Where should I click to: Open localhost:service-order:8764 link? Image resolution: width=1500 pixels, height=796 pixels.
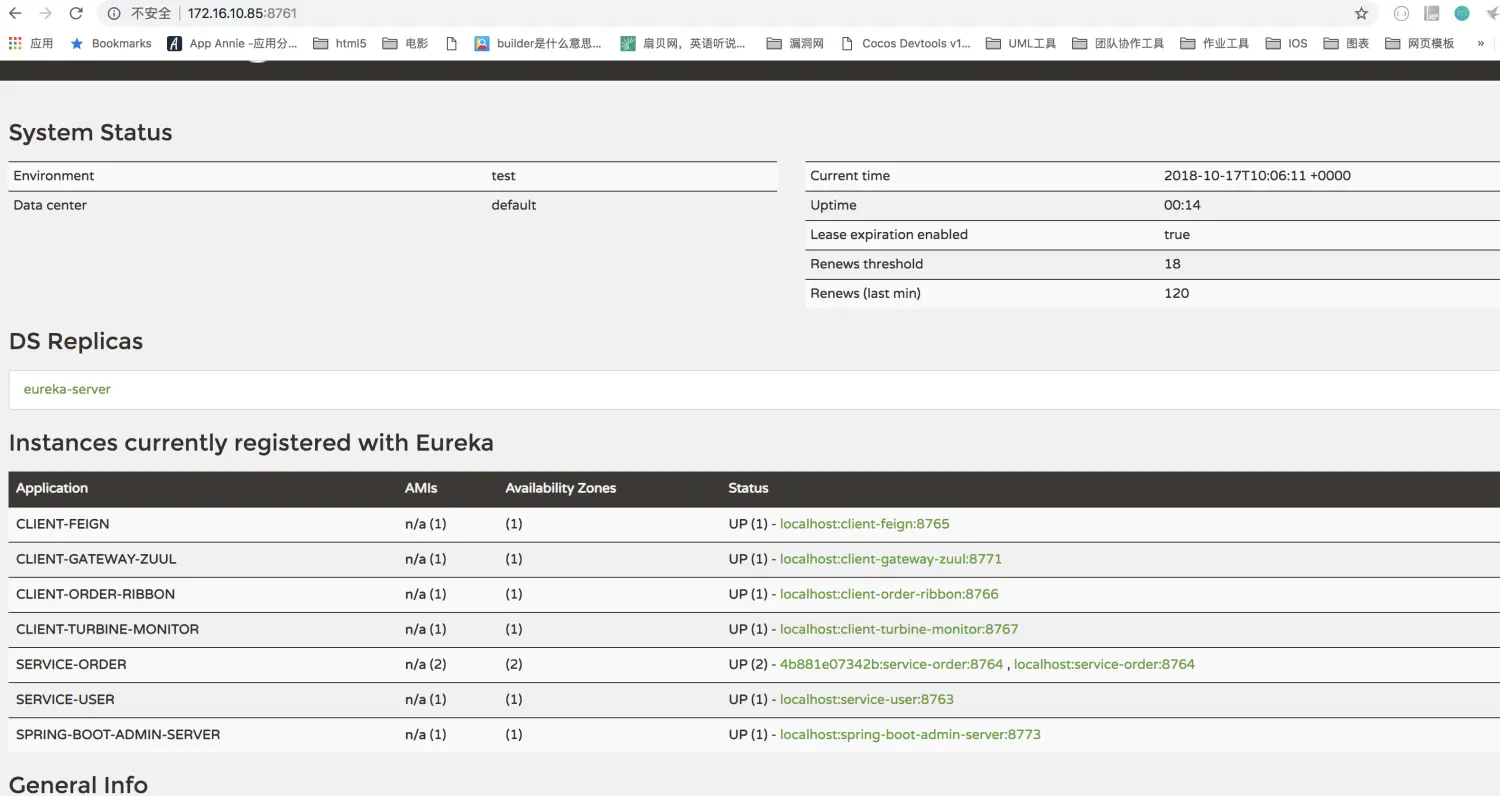[x=1104, y=664]
